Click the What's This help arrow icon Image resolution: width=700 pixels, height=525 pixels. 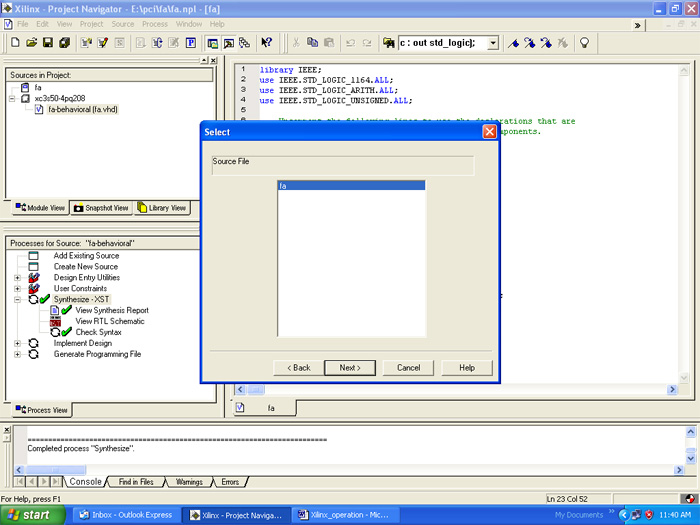(267, 42)
